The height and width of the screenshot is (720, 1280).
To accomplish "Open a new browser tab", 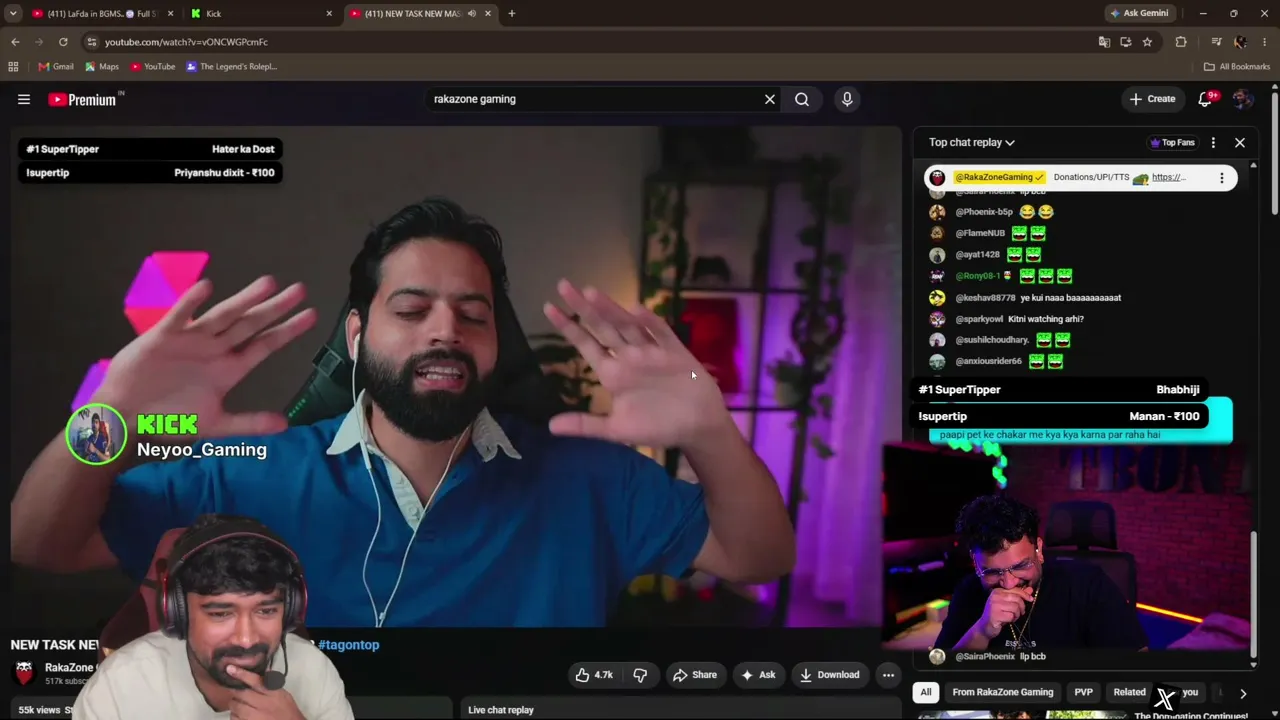I will (x=512, y=14).
